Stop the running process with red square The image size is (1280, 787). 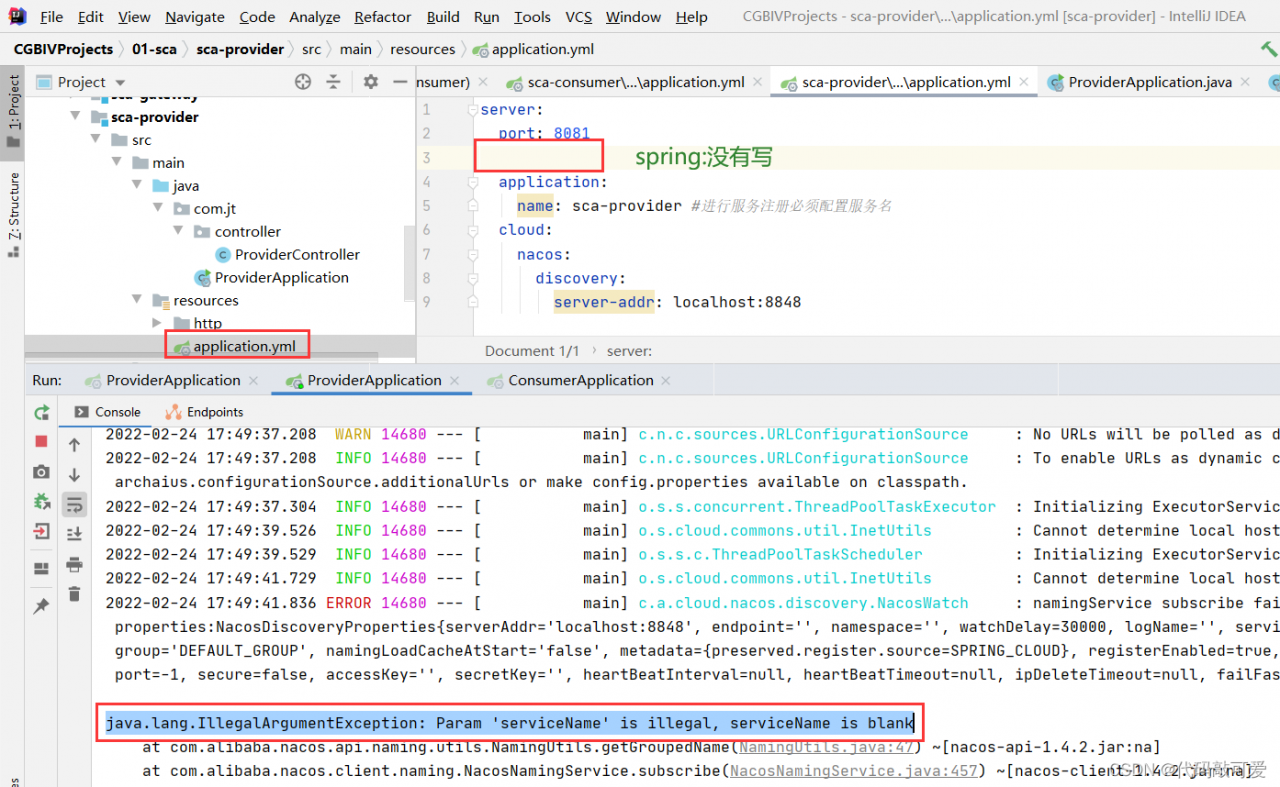pyautogui.click(x=41, y=441)
